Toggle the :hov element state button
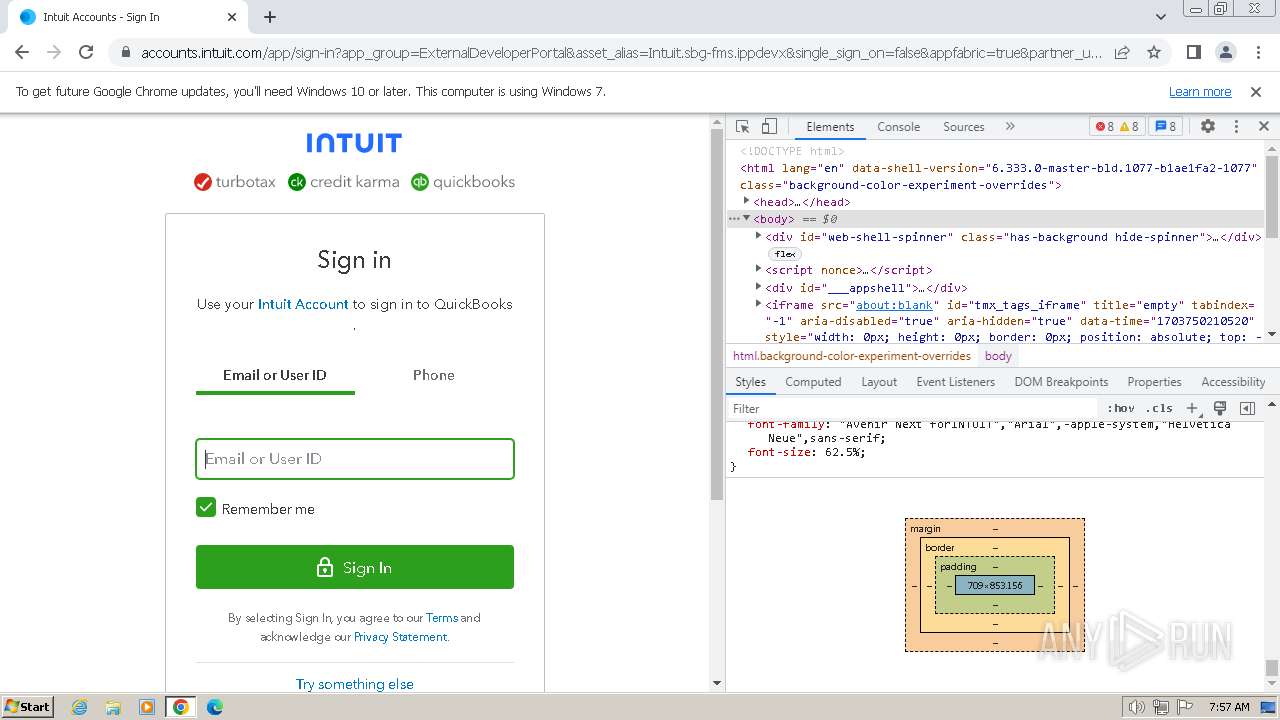The width and height of the screenshot is (1280, 720). (1121, 408)
